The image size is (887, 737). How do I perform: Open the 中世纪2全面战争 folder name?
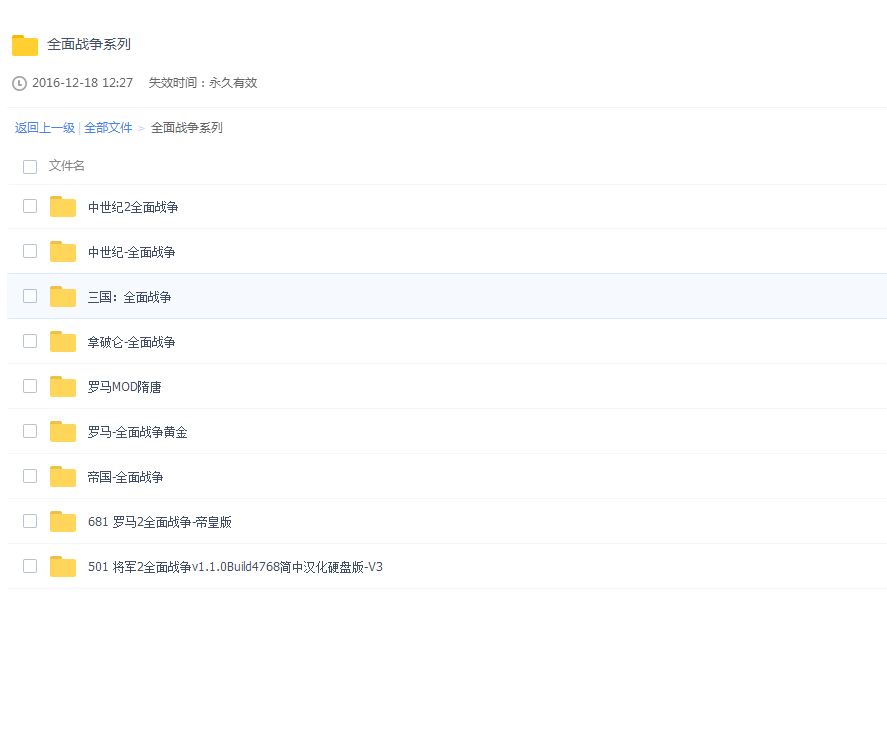tap(133, 207)
